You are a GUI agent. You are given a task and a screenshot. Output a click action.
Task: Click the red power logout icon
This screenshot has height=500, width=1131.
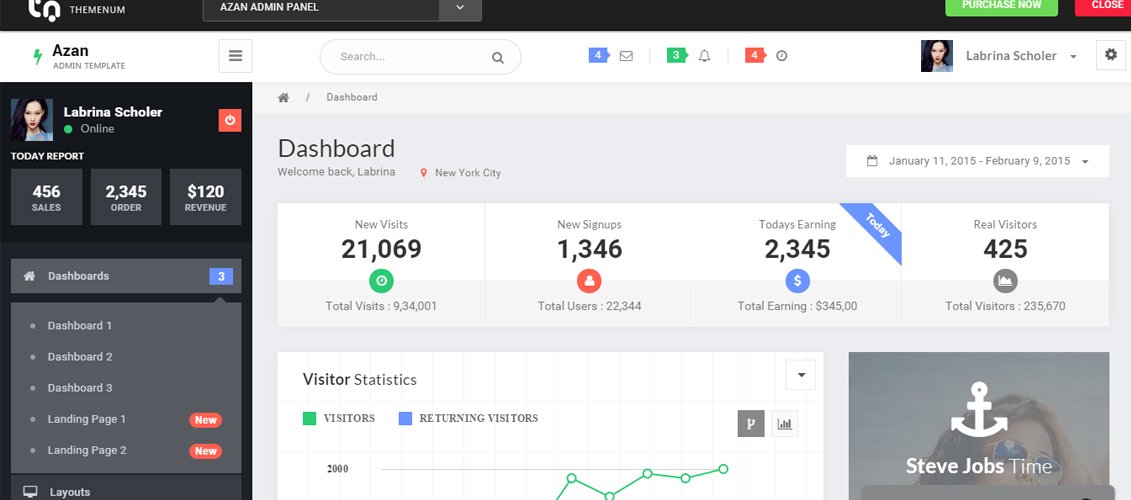(x=230, y=120)
